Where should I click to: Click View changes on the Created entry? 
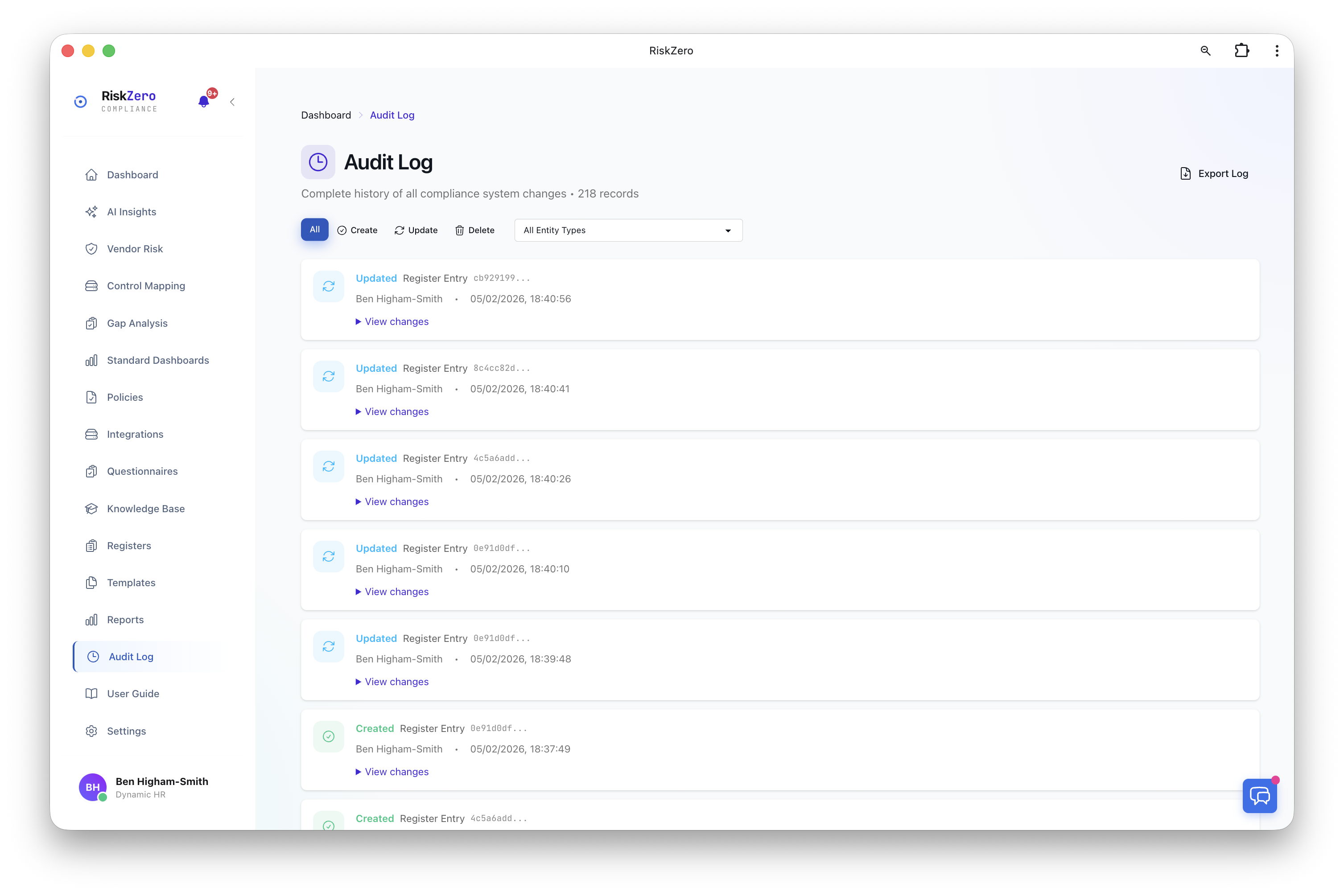point(392,772)
